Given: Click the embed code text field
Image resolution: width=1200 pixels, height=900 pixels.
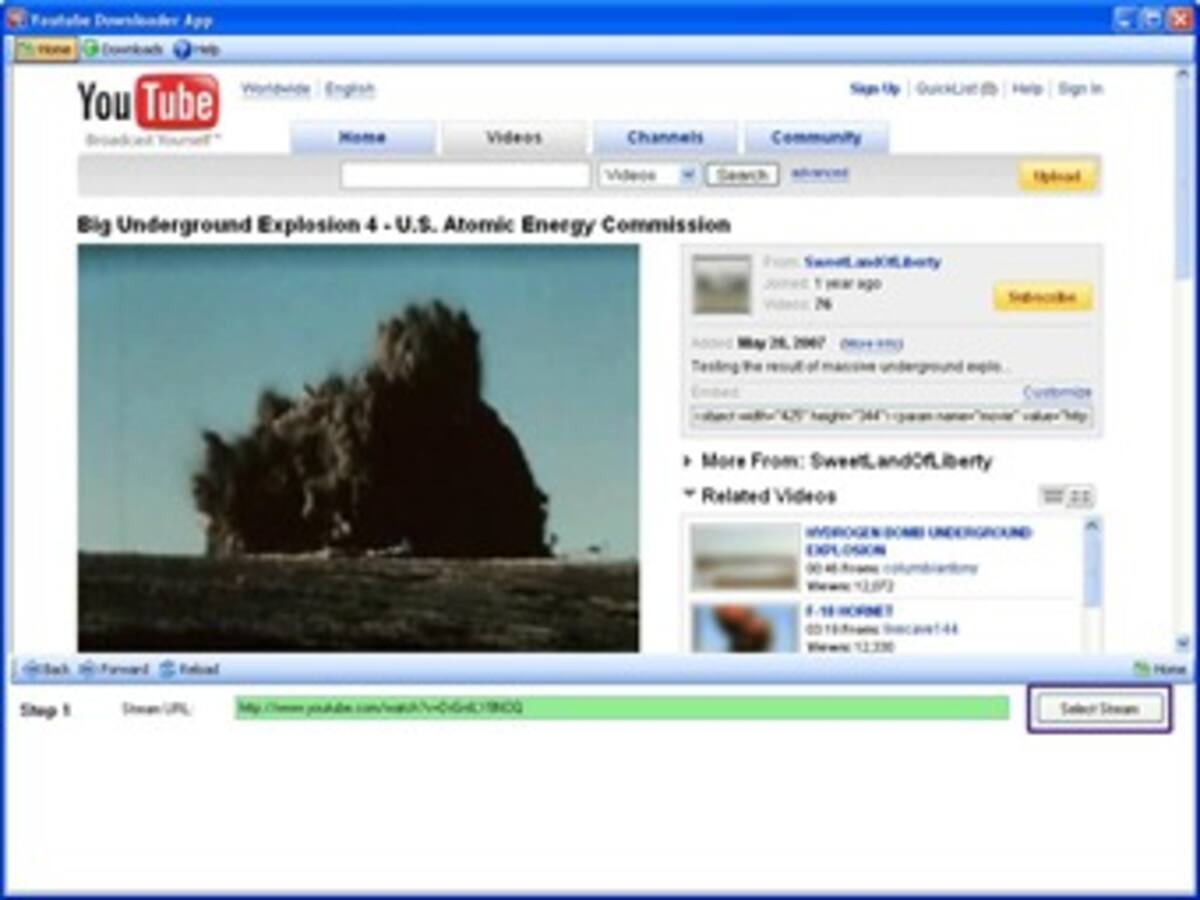Looking at the screenshot, I should click(892, 416).
